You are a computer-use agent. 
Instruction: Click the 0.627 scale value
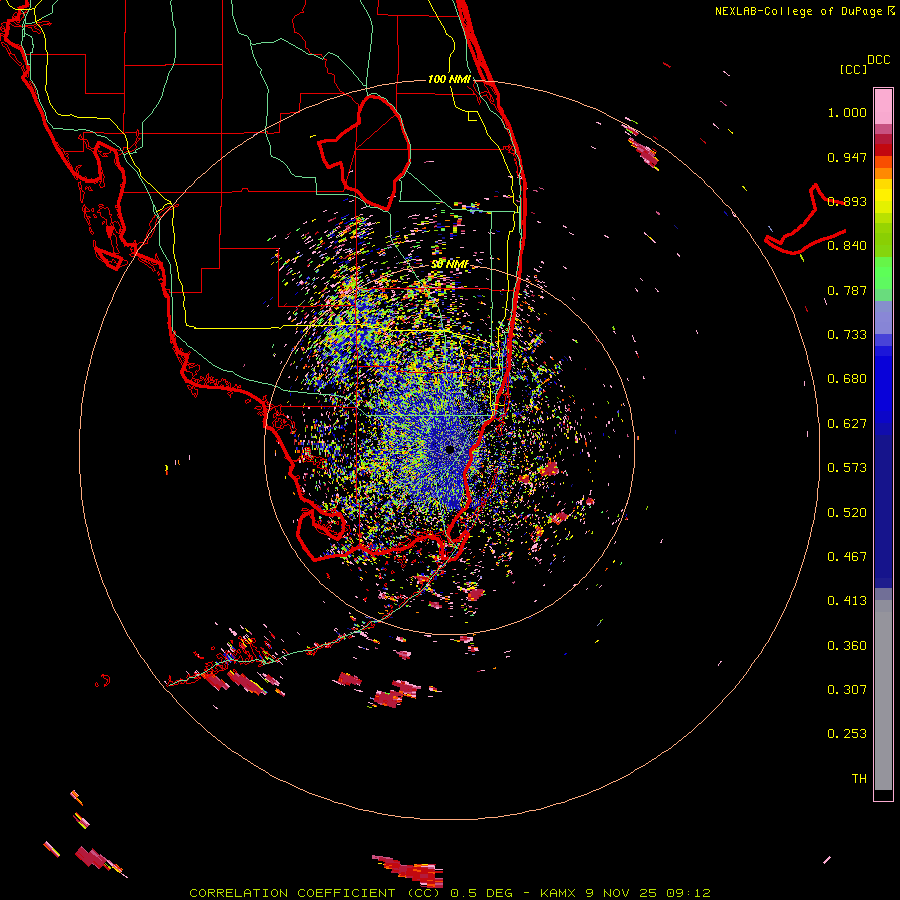(x=847, y=424)
